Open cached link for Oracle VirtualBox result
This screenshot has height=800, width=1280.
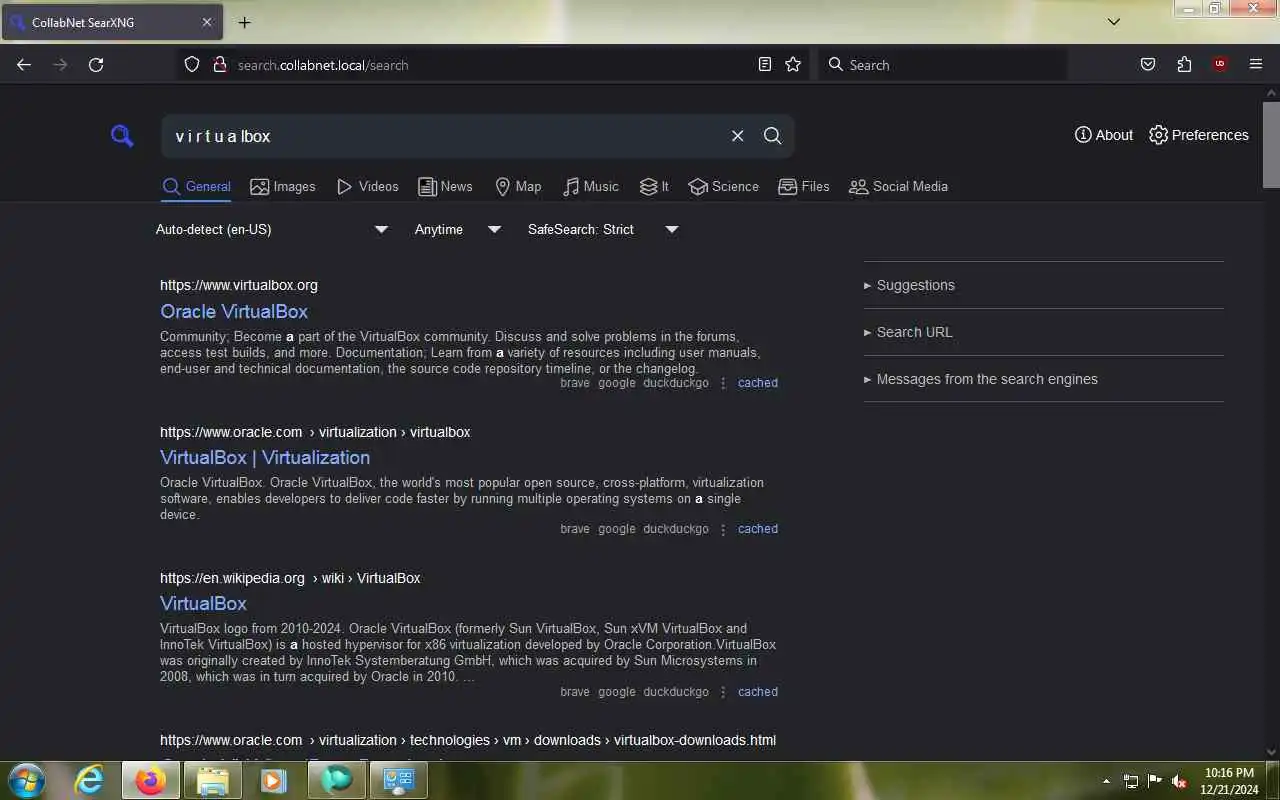[x=757, y=383]
